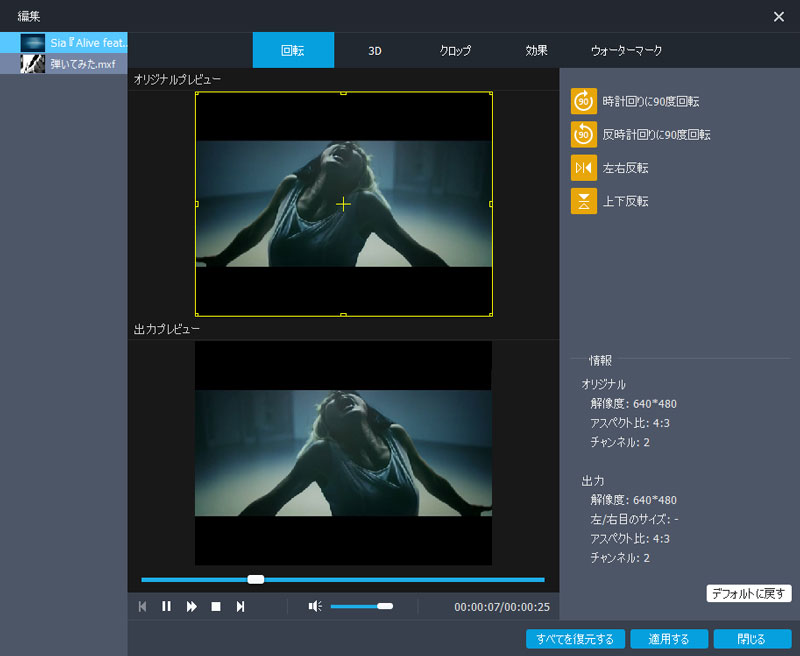Click the オリジナルプレビュー heading

pos(177,80)
